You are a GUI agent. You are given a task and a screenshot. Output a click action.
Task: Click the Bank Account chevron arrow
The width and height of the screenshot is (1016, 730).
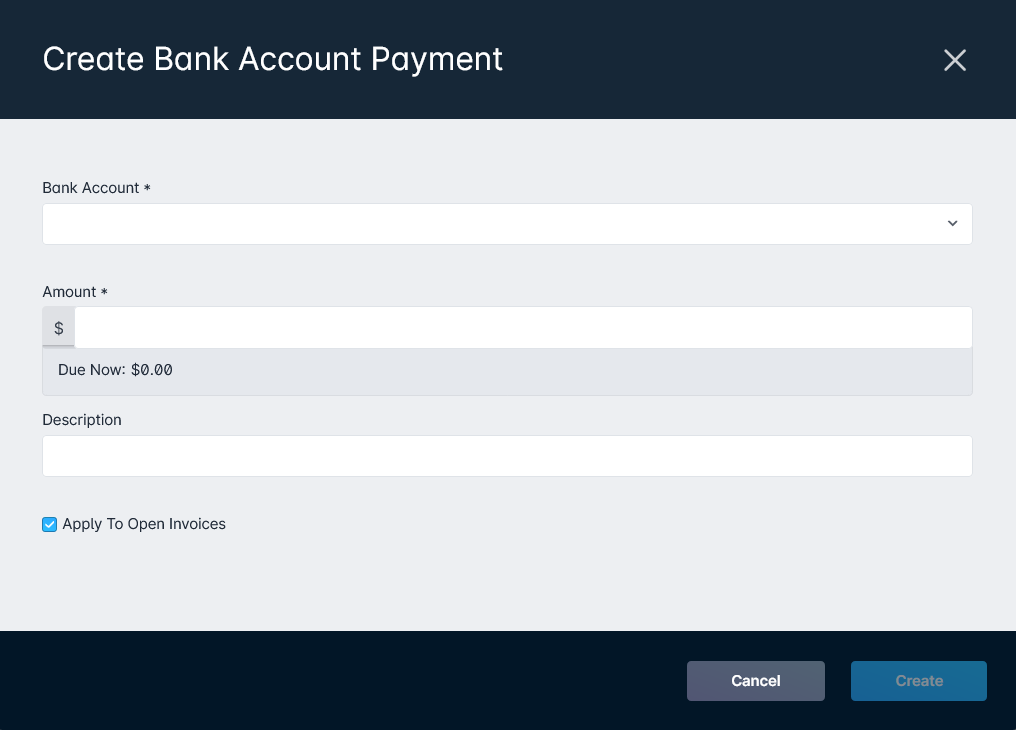[x=952, y=223]
